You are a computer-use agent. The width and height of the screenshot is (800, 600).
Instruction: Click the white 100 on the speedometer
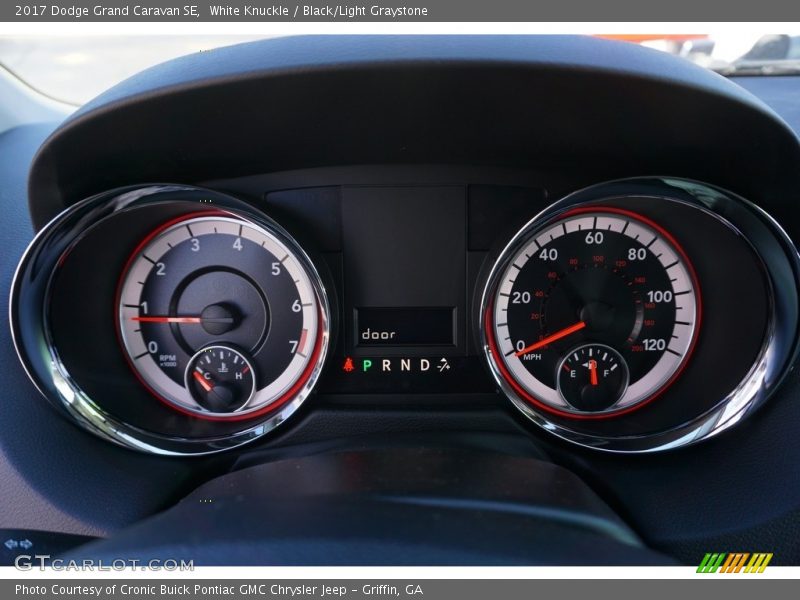tap(659, 296)
